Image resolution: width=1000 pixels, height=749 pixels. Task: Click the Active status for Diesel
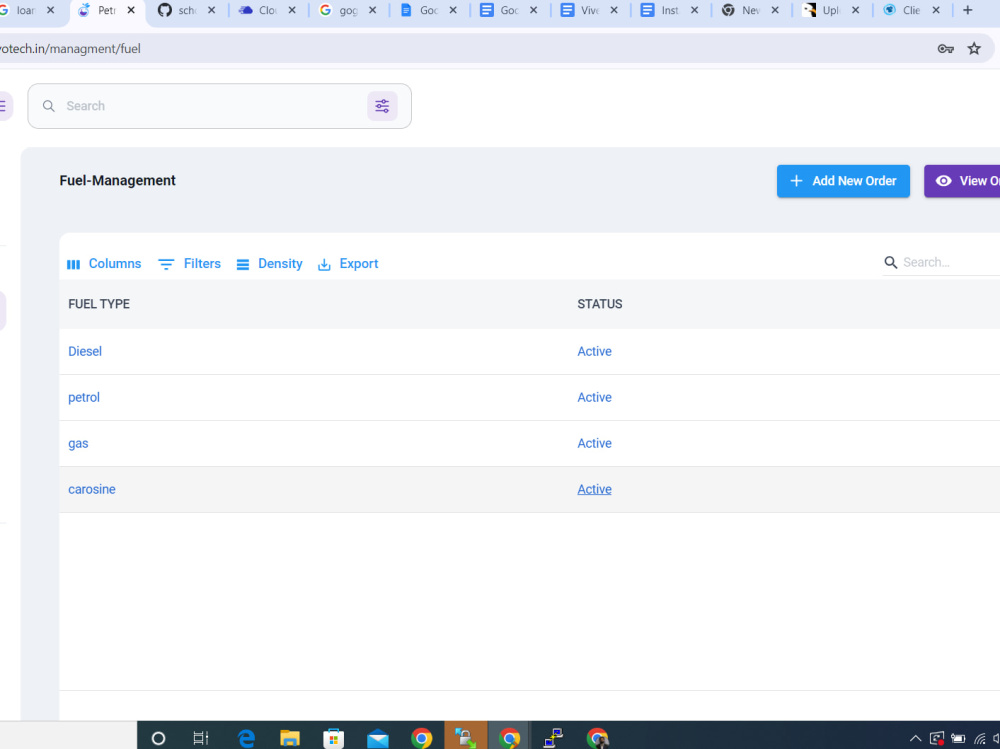click(x=594, y=352)
